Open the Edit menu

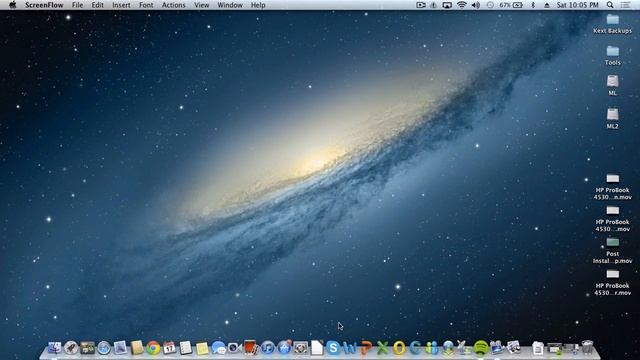tap(98, 5)
